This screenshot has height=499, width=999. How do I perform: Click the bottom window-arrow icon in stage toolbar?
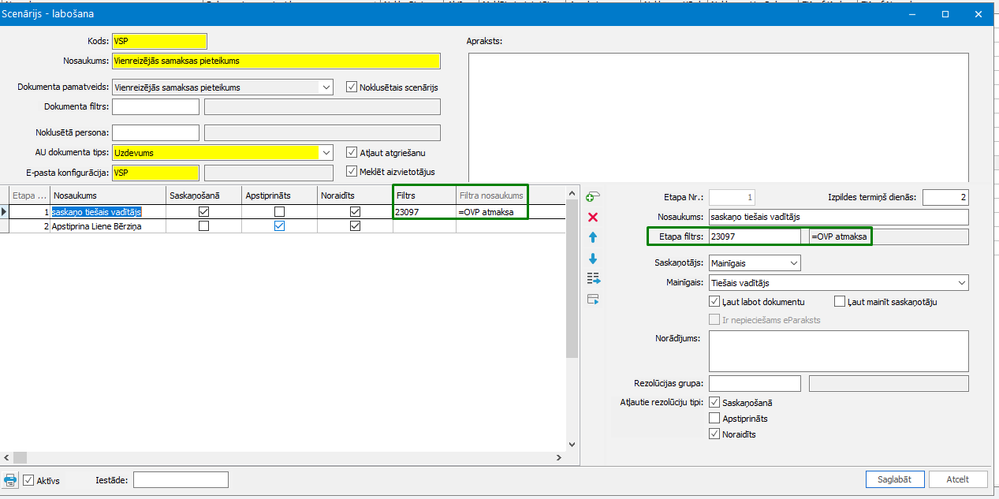pos(593,299)
